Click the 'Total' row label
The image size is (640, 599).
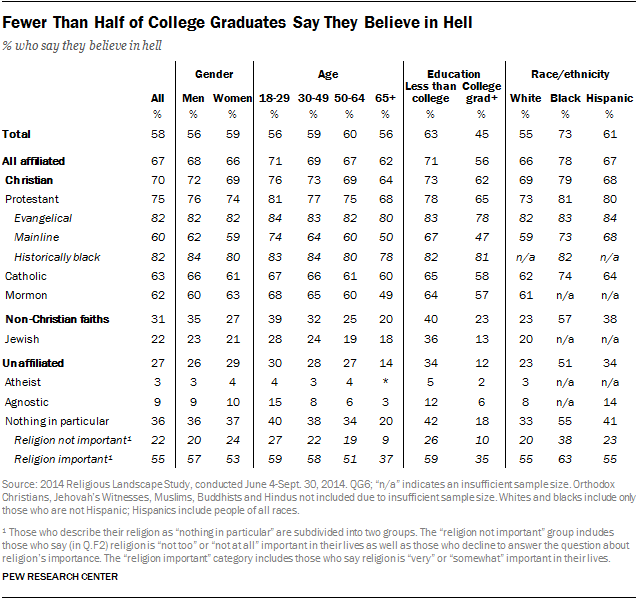[16, 132]
